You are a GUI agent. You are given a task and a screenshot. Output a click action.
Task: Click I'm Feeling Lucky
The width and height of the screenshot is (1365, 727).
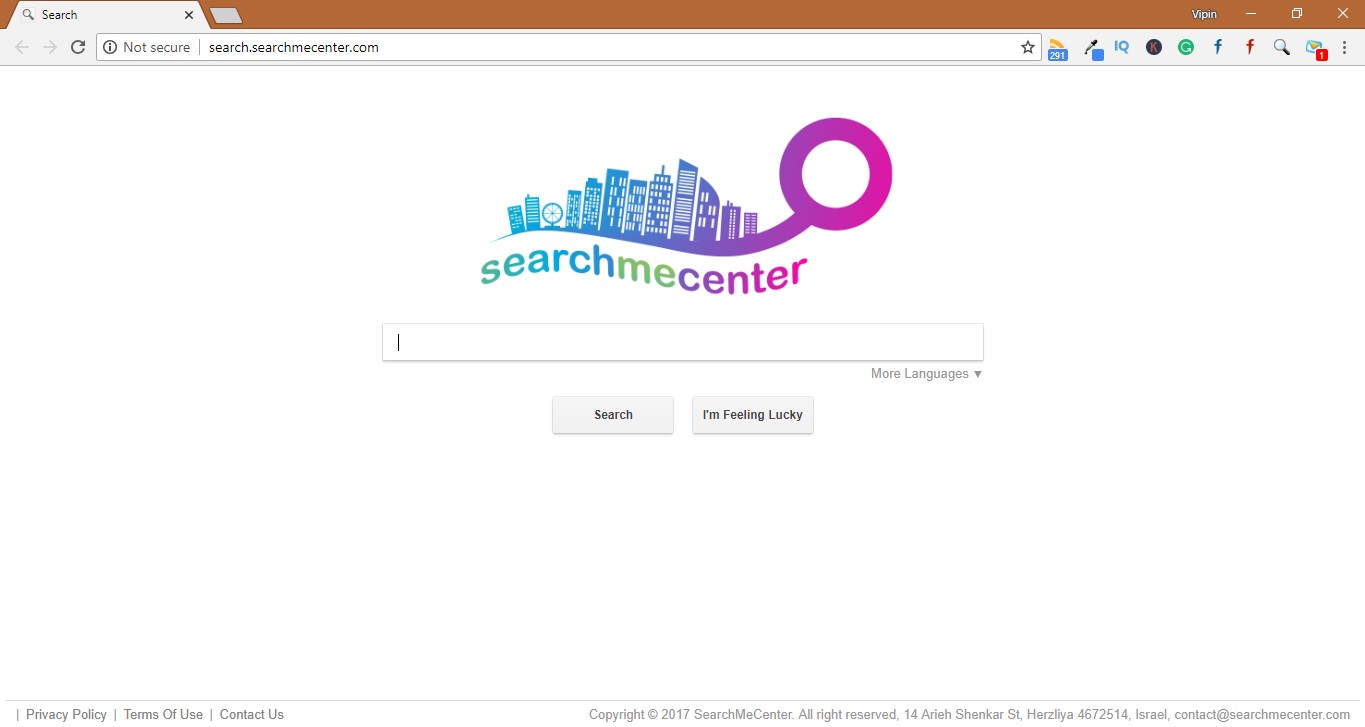[752, 414]
